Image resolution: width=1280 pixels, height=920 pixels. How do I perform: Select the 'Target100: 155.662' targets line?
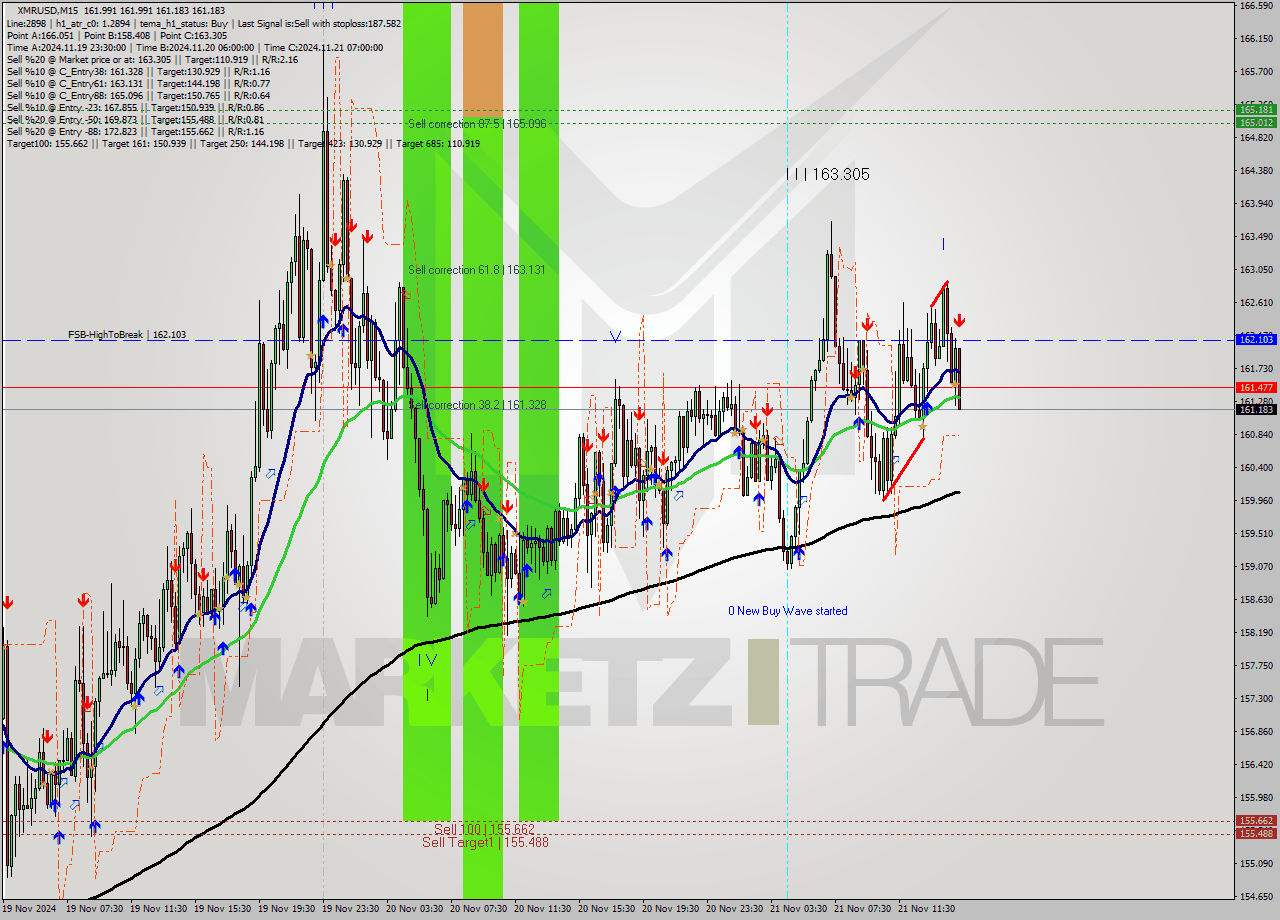click(x=243, y=144)
